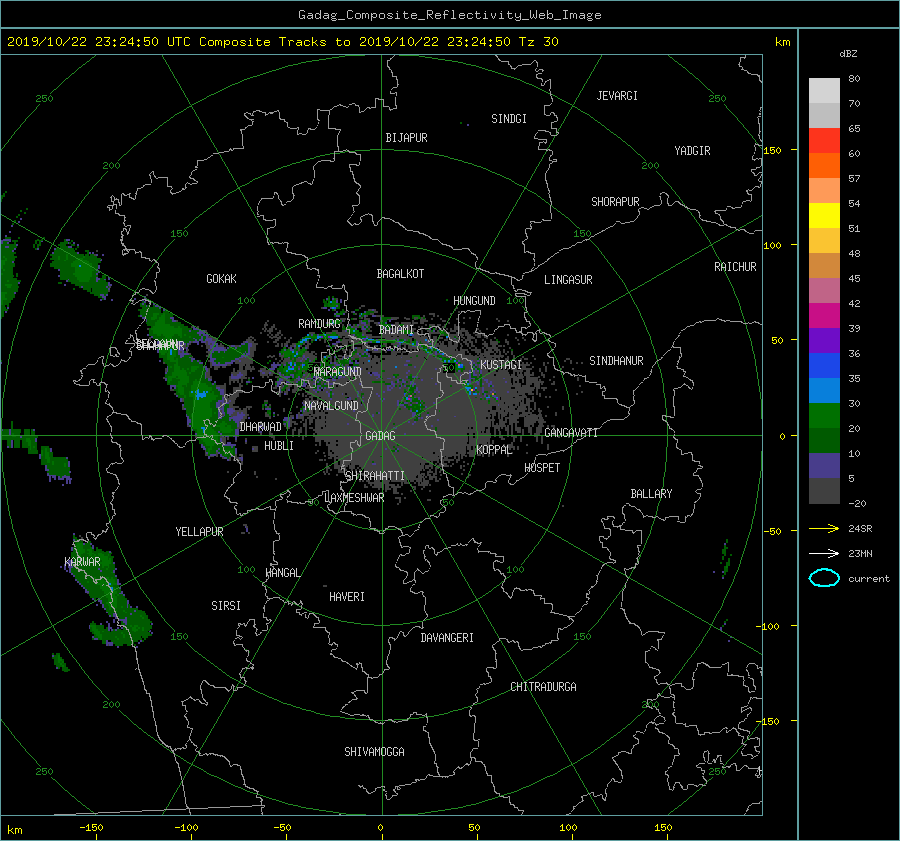This screenshot has width=900, height=841.
Task: Click the SINDGI city label
Action: pyautogui.click(x=509, y=119)
